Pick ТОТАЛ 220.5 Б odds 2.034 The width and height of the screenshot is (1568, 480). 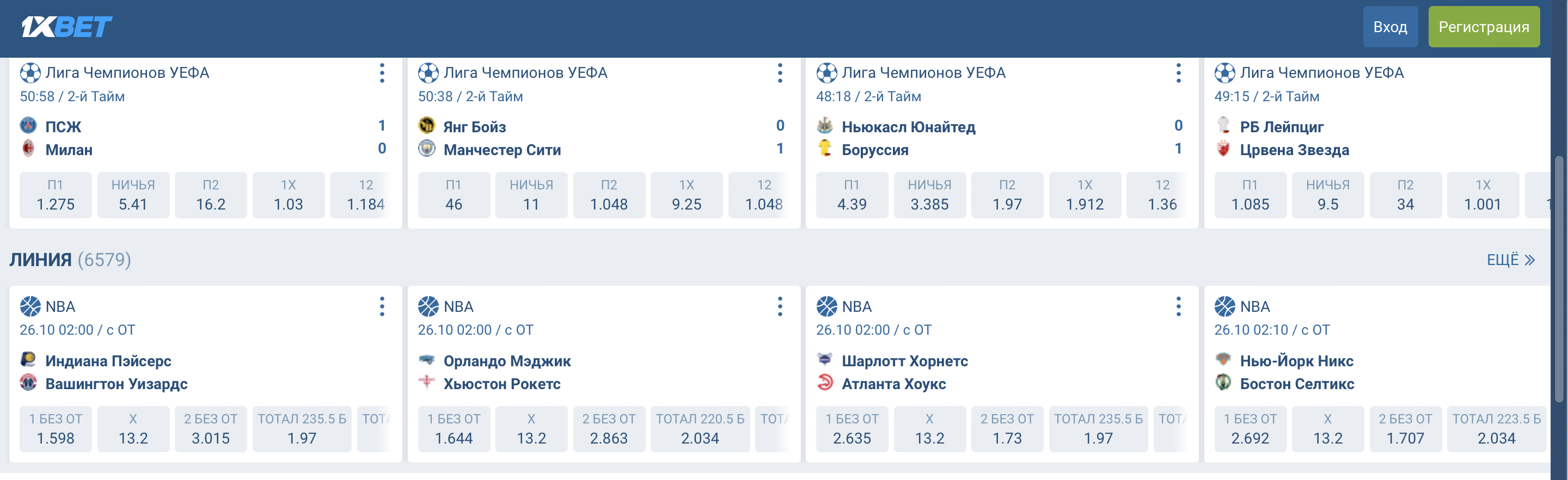(x=700, y=429)
